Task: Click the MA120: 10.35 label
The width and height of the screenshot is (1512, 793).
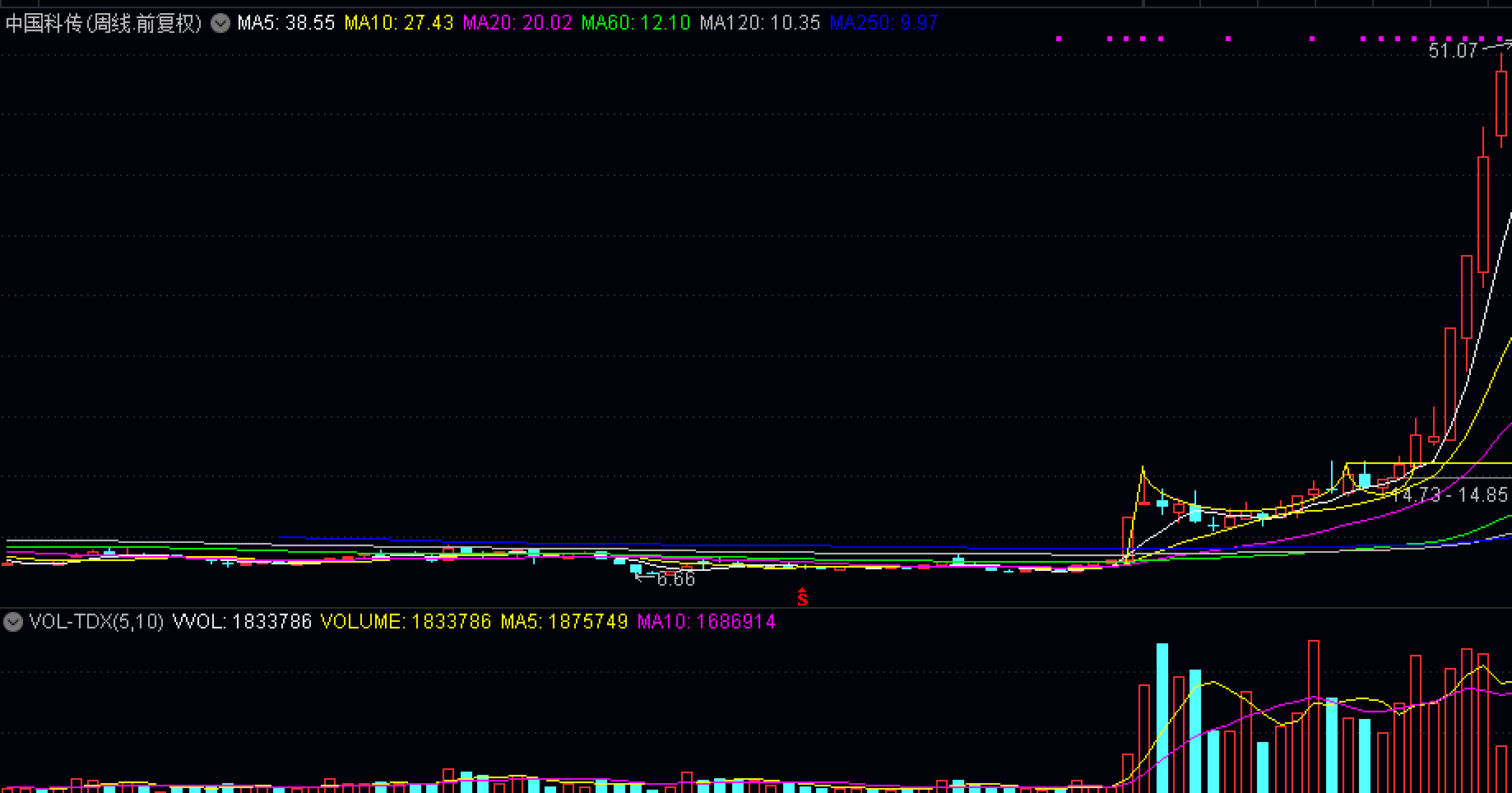Action: click(x=759, y=23)
